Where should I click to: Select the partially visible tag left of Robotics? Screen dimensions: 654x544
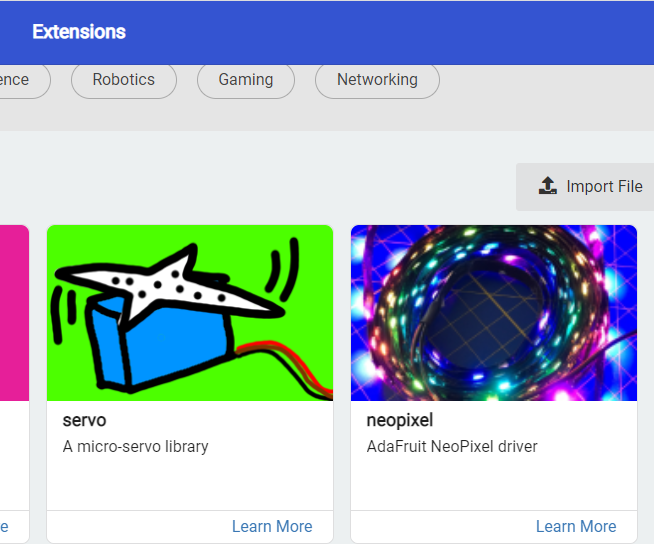(x=20, y=80)
